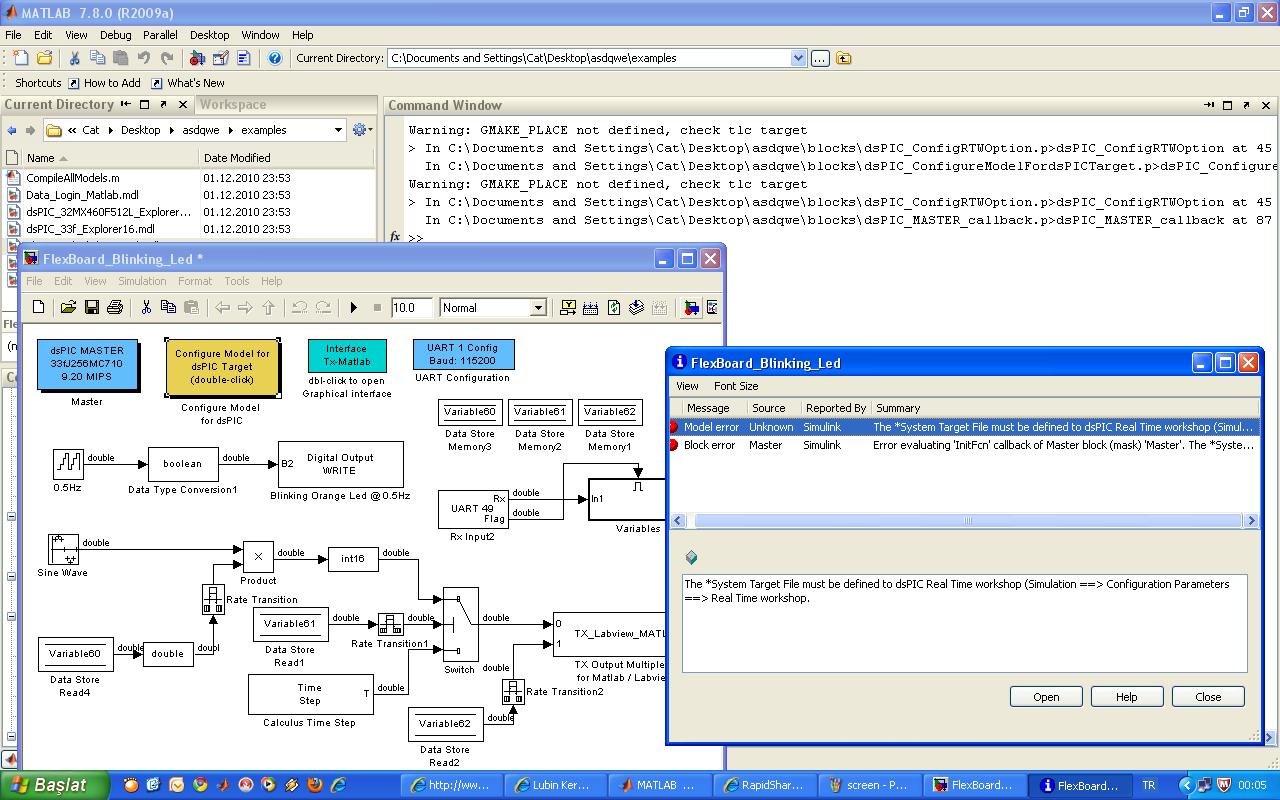Click the 'How to Add' shortcut
1280x800 pixels.
pyautogui.click(x=104, y=83)
